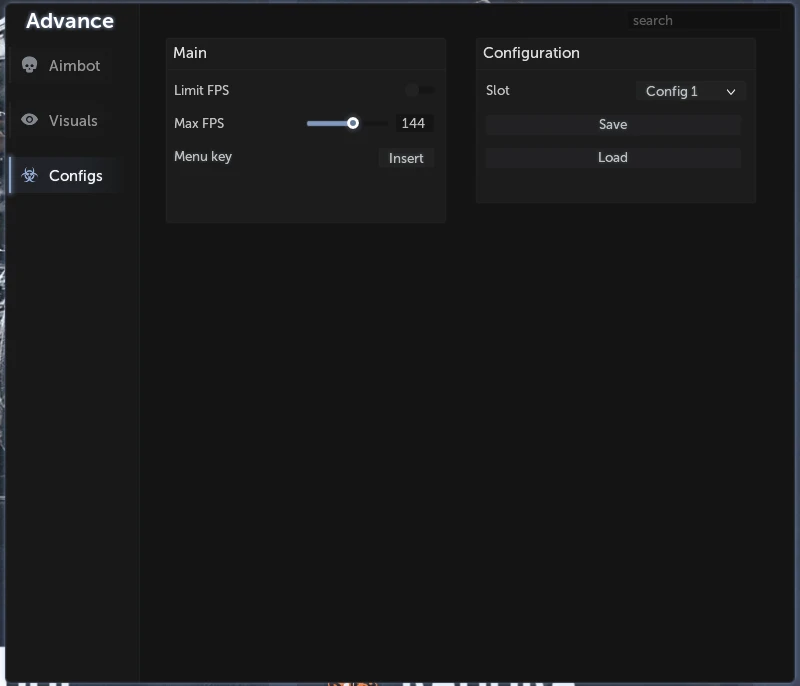Load the selected configuration
The height and width of the screenshot is (686, 800).
point(613,158)
